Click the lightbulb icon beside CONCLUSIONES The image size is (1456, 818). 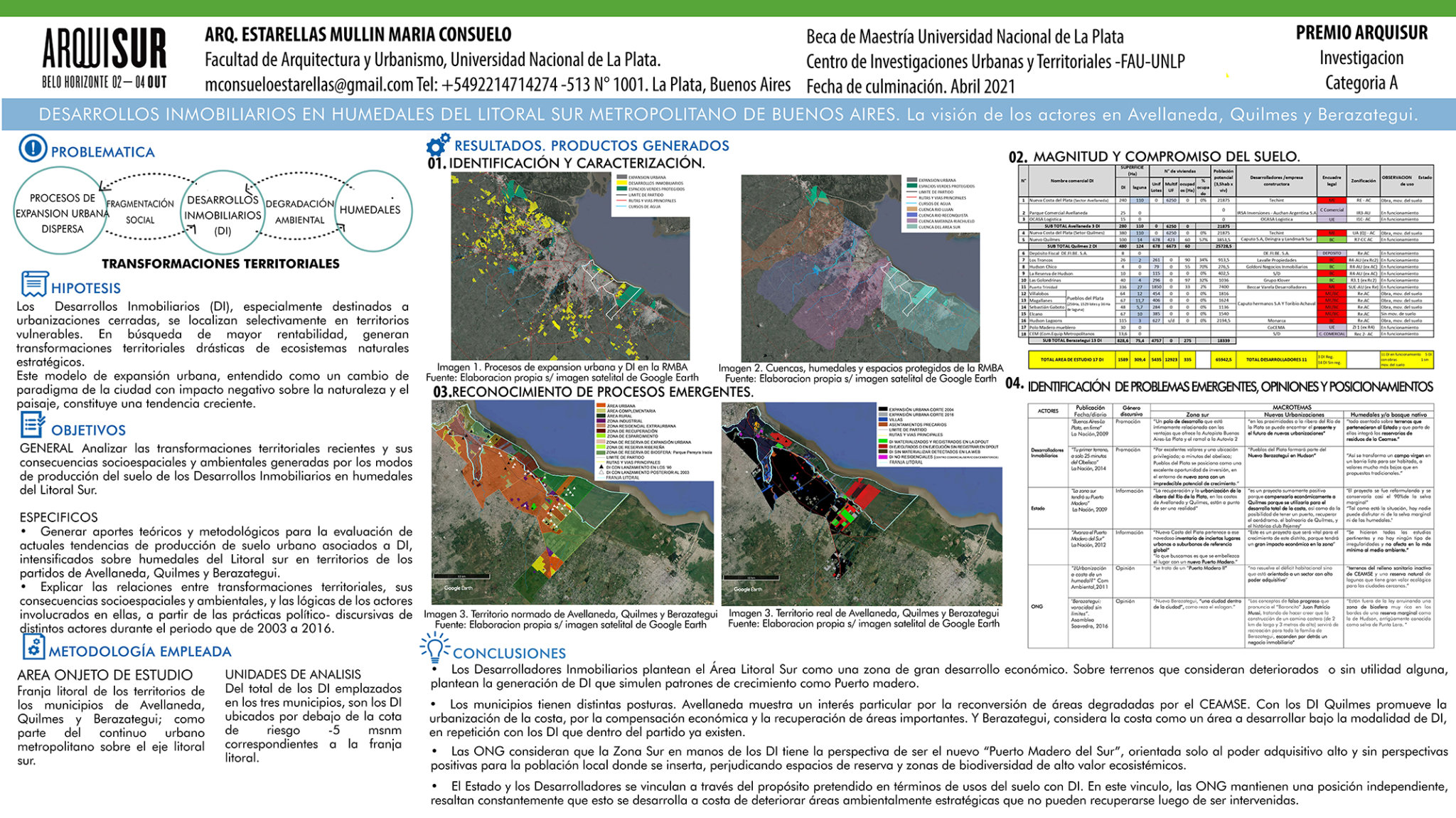pyautogui.click(x=435, y=648)
